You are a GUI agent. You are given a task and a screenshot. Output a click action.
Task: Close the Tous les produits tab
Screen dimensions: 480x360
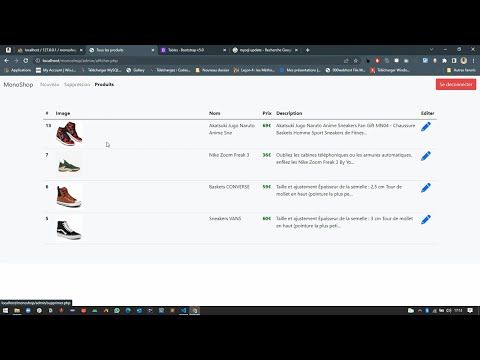pos(153,50)
